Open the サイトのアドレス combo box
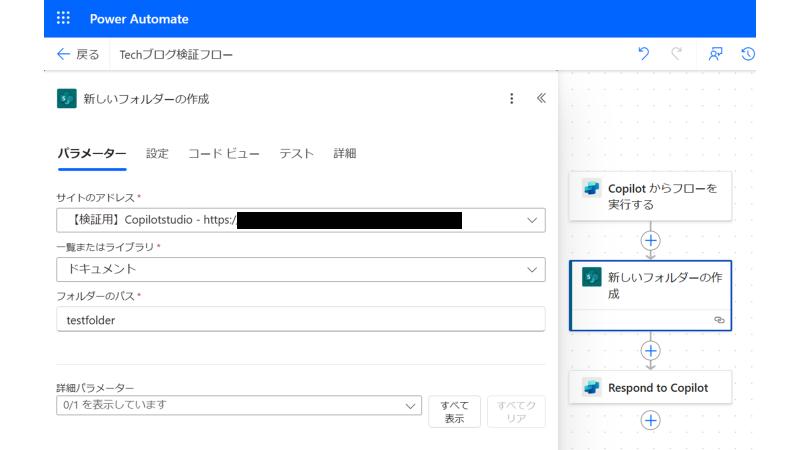 [301, 220]
